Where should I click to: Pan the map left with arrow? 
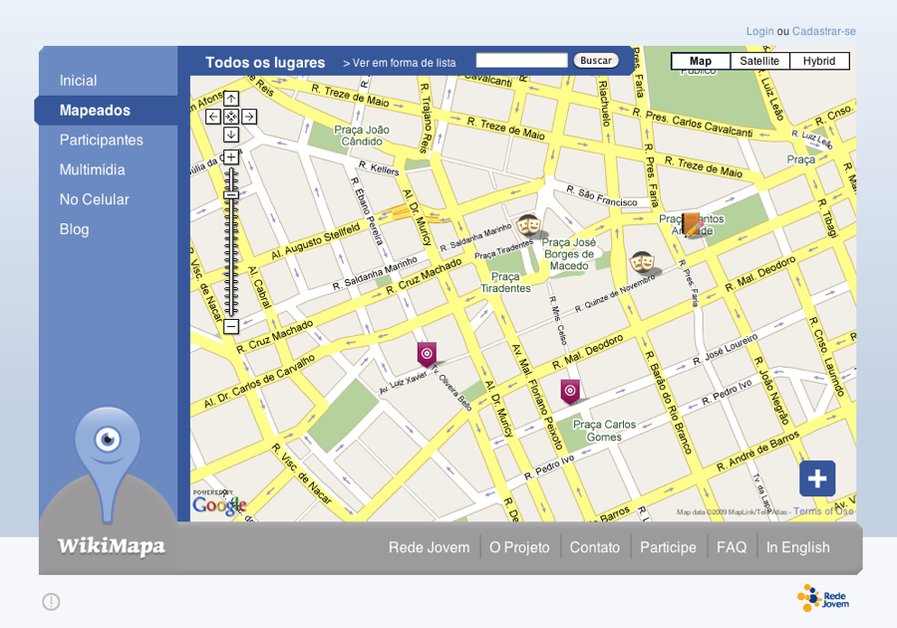click(213, 117)
